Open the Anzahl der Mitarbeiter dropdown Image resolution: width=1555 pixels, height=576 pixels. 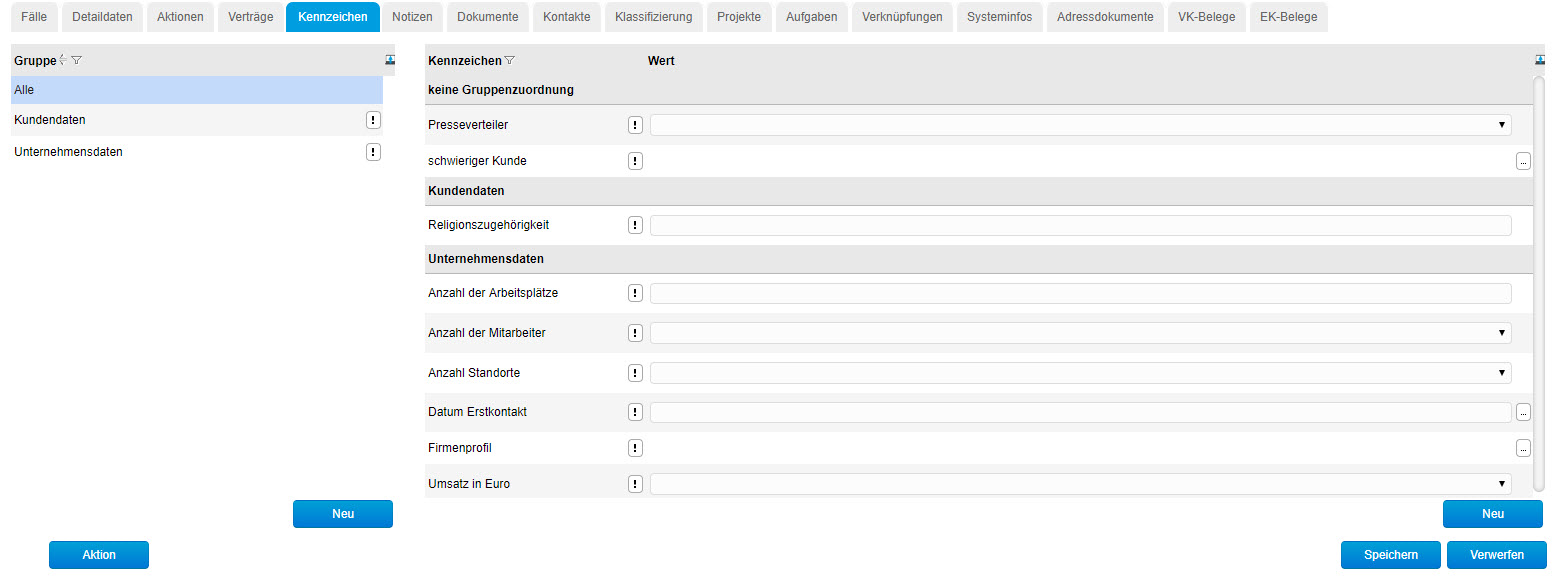1080,333
